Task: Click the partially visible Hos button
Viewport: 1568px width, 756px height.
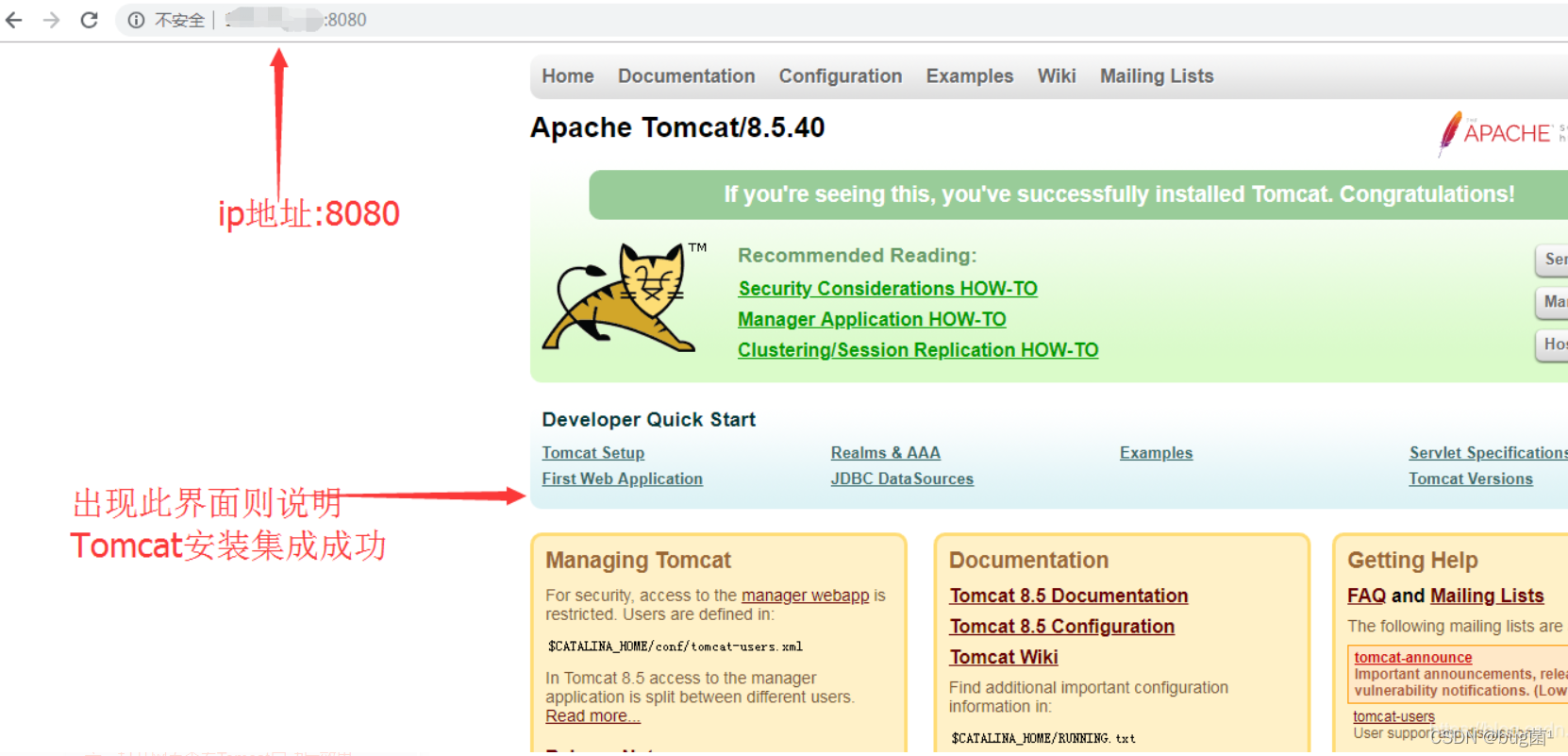Action: click(1552, 344)
